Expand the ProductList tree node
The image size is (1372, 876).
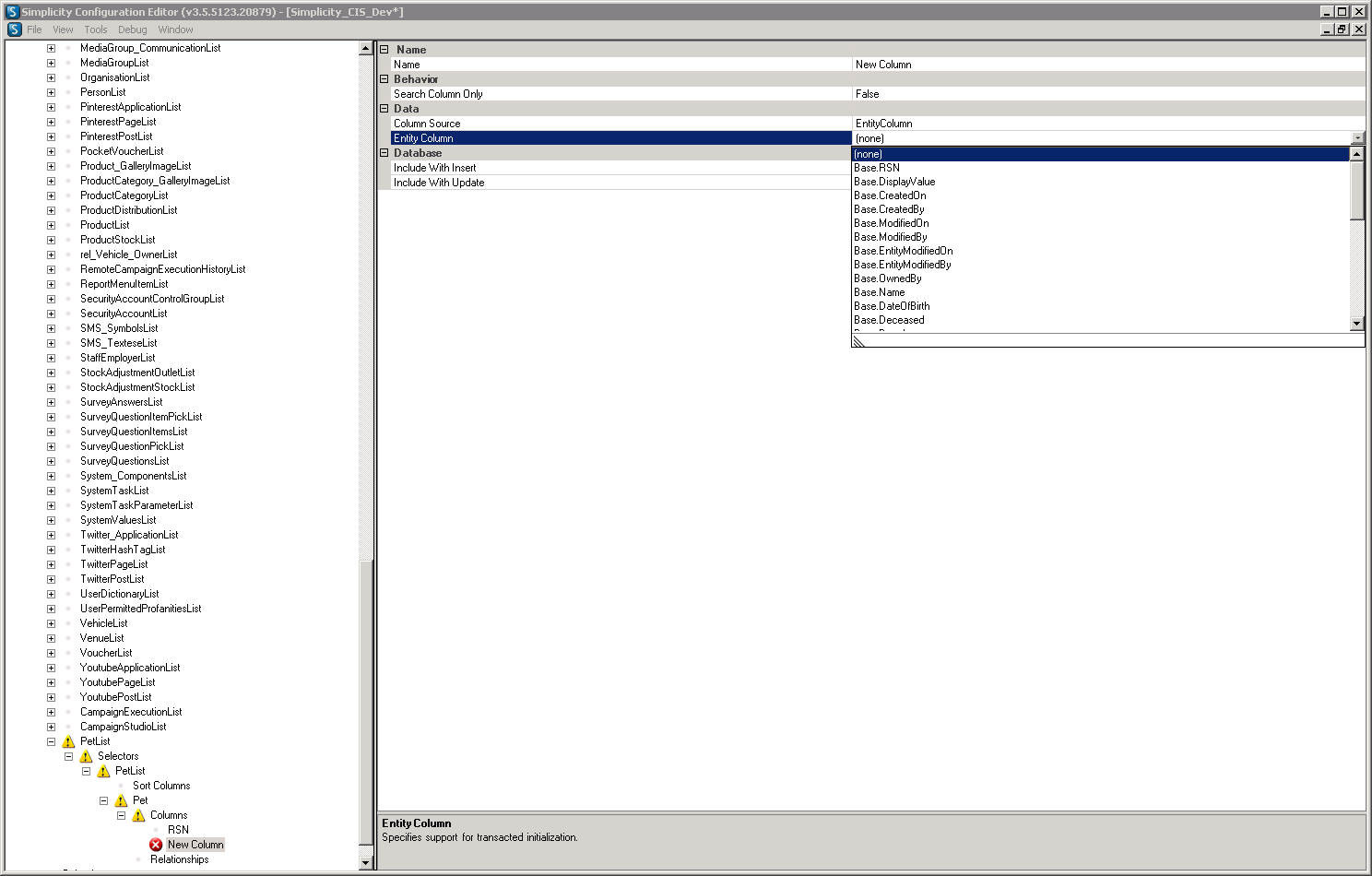pyautogui.click(x=51, y=225)
